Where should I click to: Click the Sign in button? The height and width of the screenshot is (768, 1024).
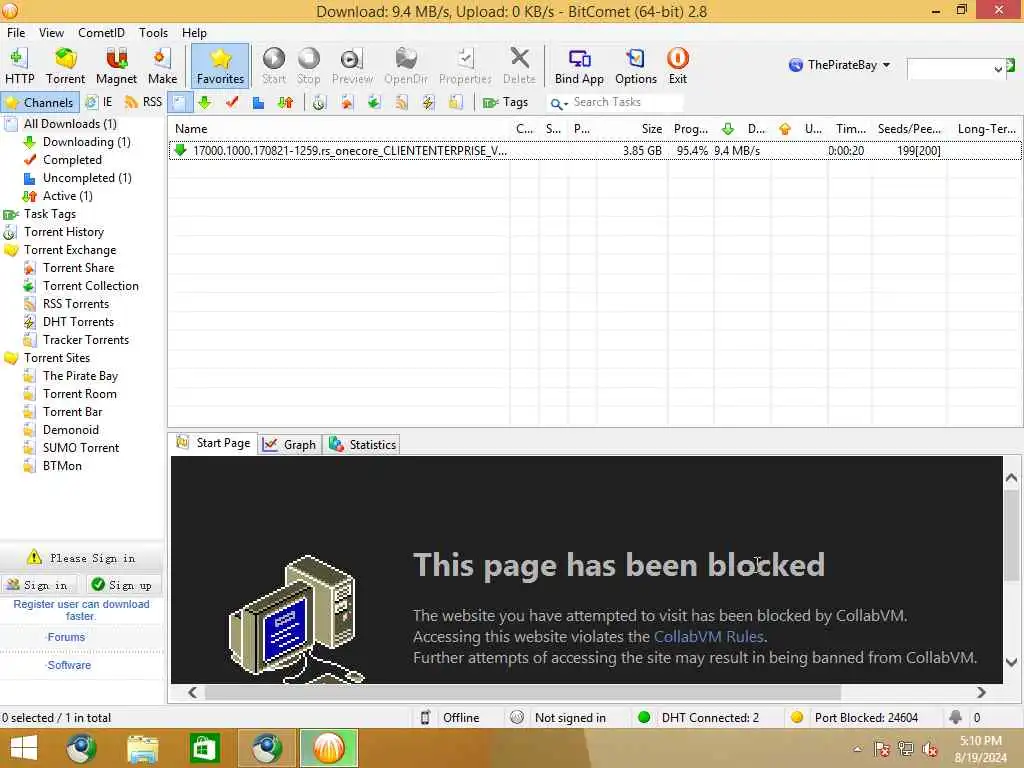coord(40,585)
